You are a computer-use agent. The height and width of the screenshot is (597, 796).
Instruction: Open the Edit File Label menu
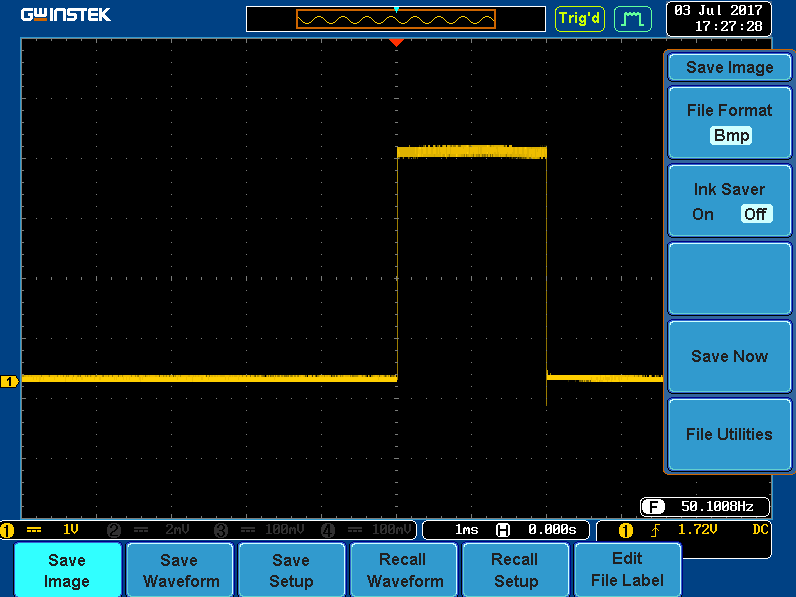pyautogui.click(x=627, y=570)
